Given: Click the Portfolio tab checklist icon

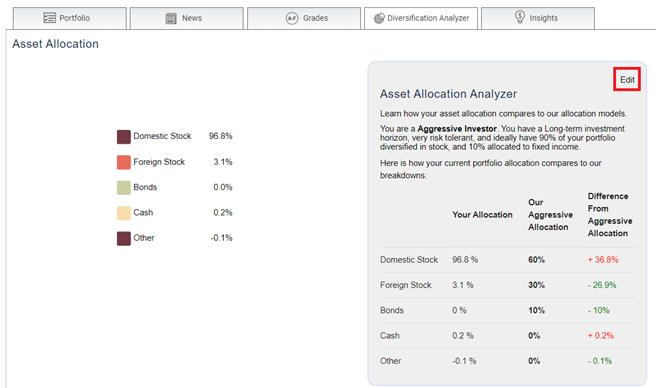Looking at the screenshot, I should 49,18.
